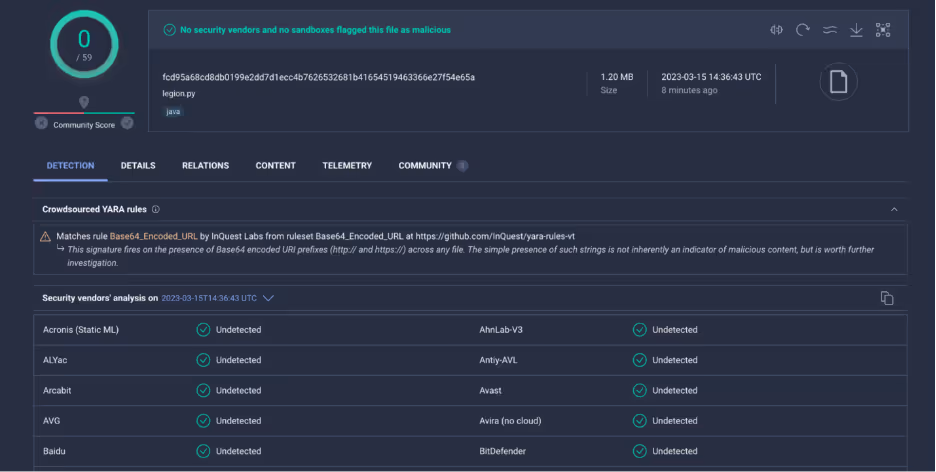Click the file hash string
The image size is (936, 472).
pos(319,77)
